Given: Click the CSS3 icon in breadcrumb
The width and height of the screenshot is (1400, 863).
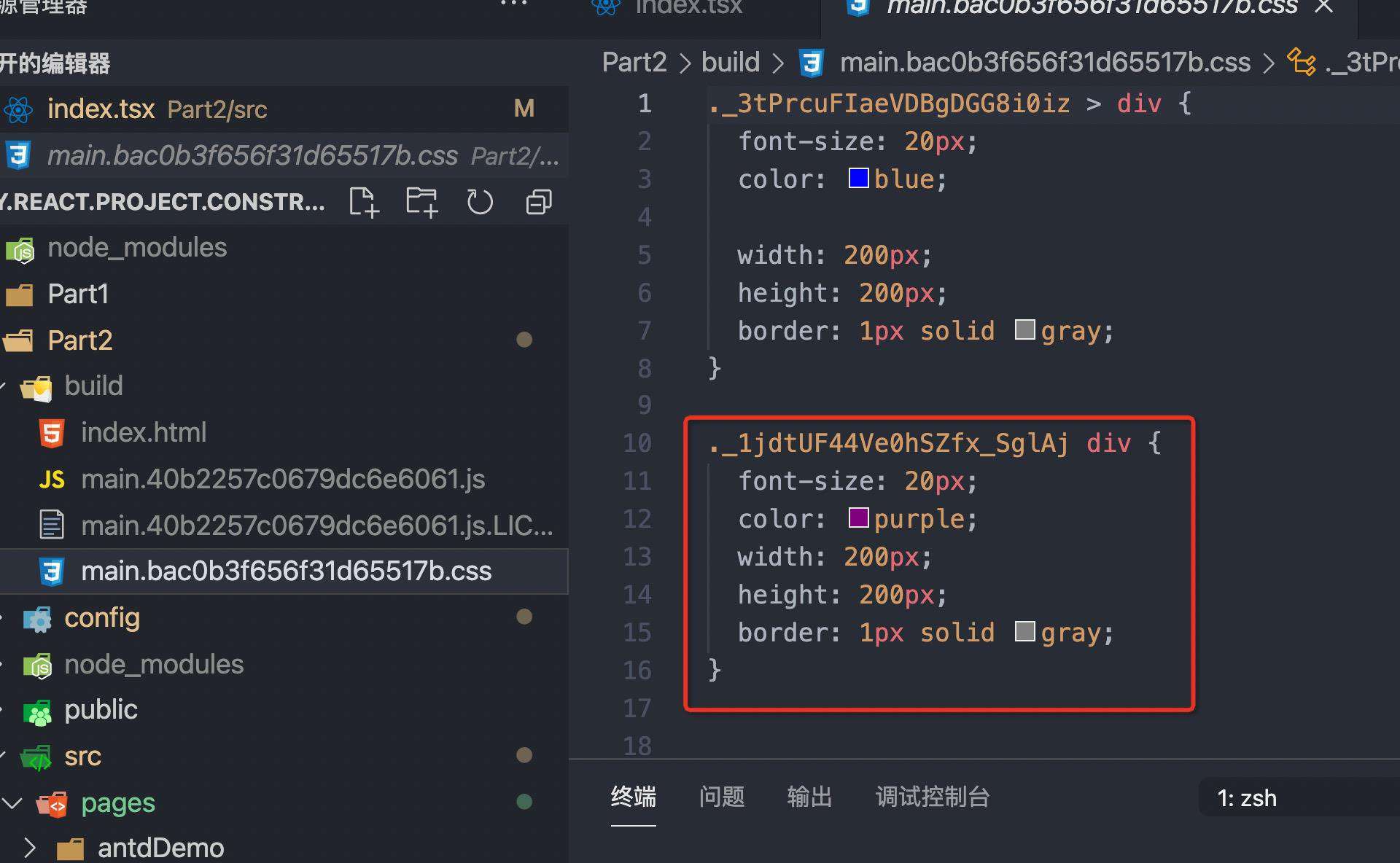Looking at the screenshot, I should [811, 63].
